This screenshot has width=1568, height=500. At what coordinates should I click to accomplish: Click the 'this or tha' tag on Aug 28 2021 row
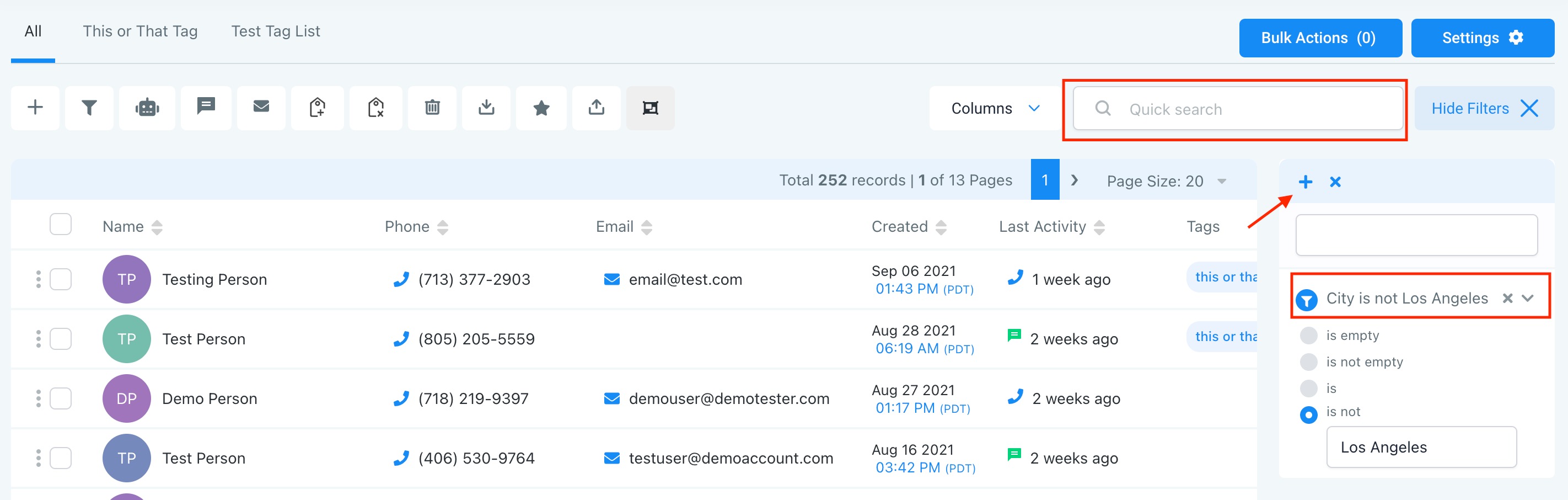(1222, 337)
